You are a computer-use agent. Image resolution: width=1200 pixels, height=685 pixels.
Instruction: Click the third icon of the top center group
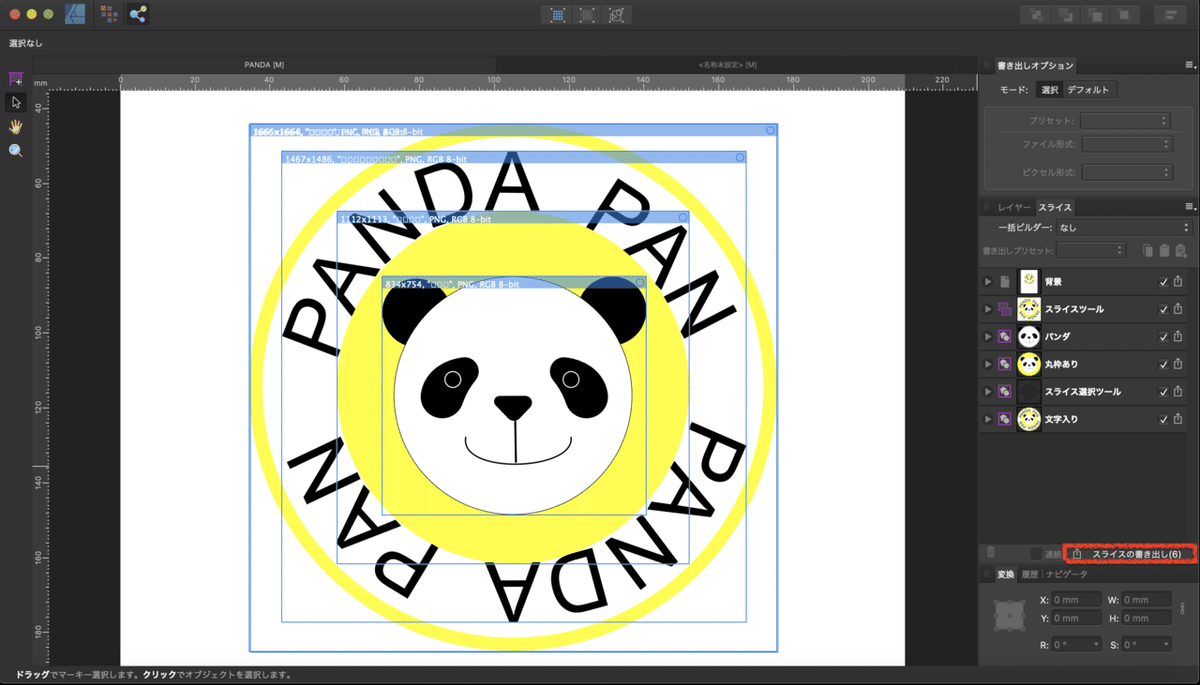coord(616,15)
